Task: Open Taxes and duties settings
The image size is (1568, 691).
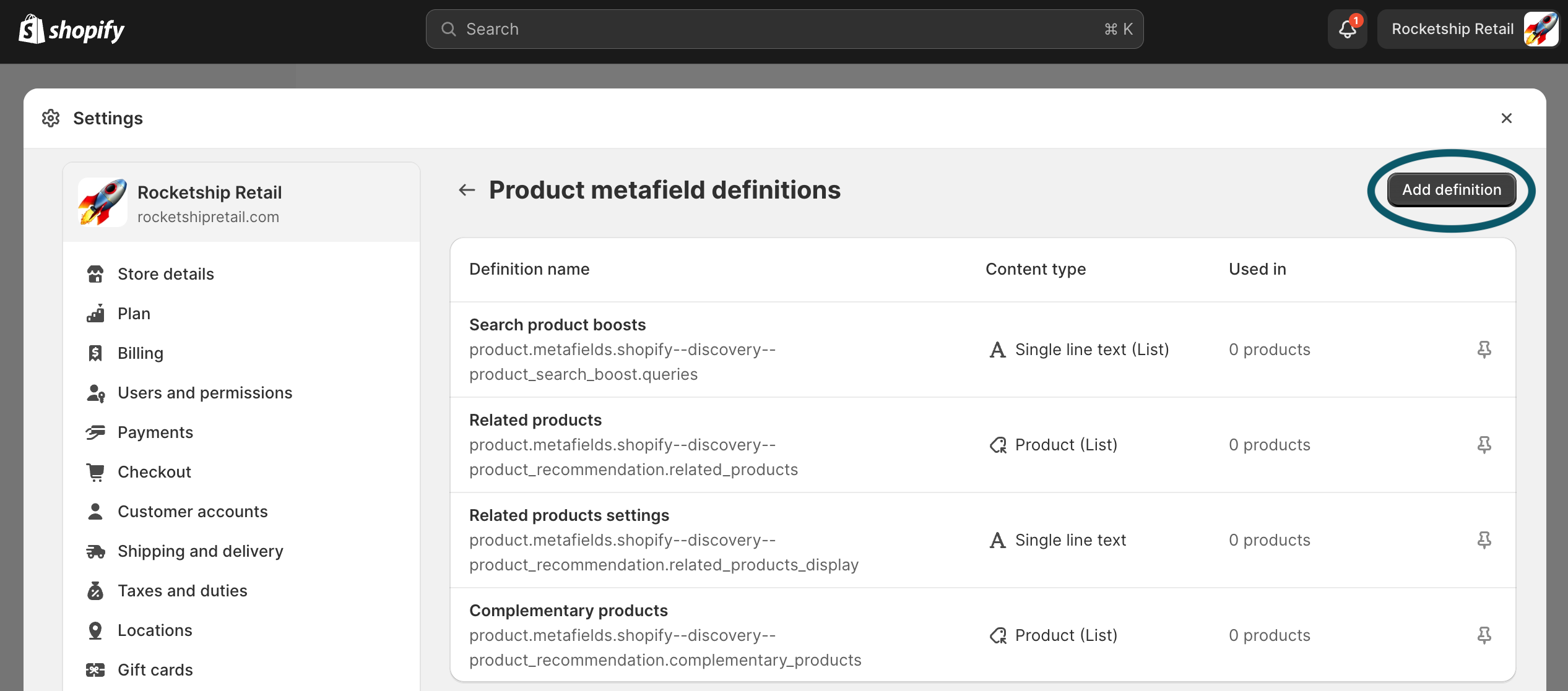Action: click(182, 591)
